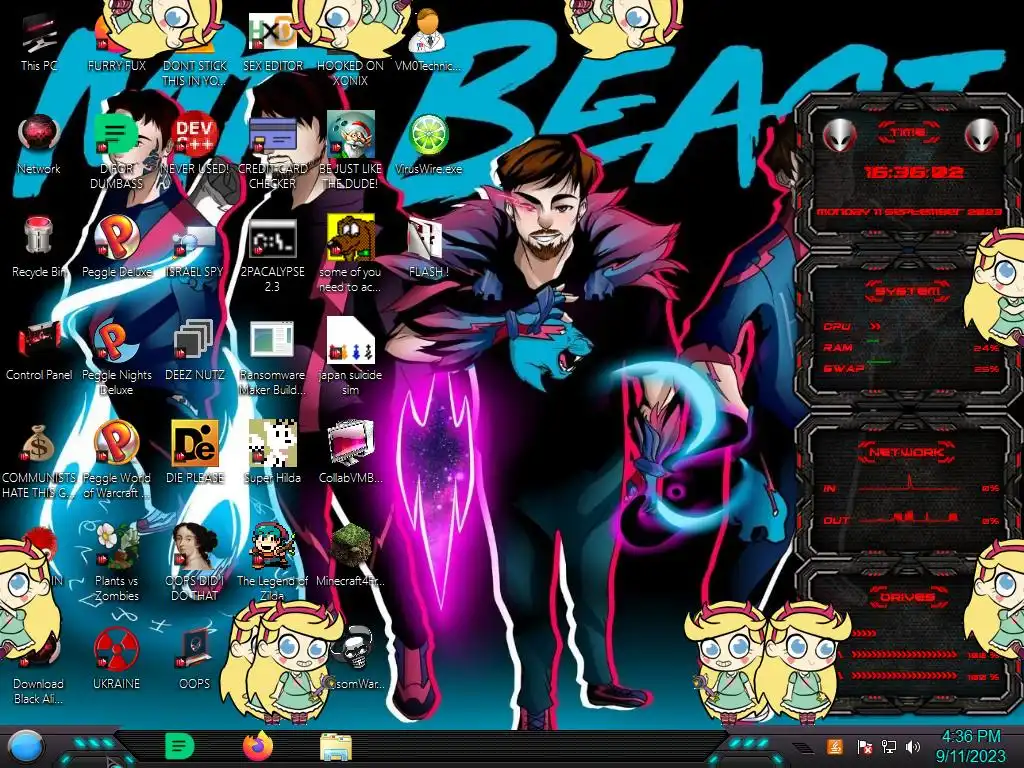The image size is (1024, 768).
Task: Select the CREDIT CARD CHECKER icon
Action: point(272,152)
